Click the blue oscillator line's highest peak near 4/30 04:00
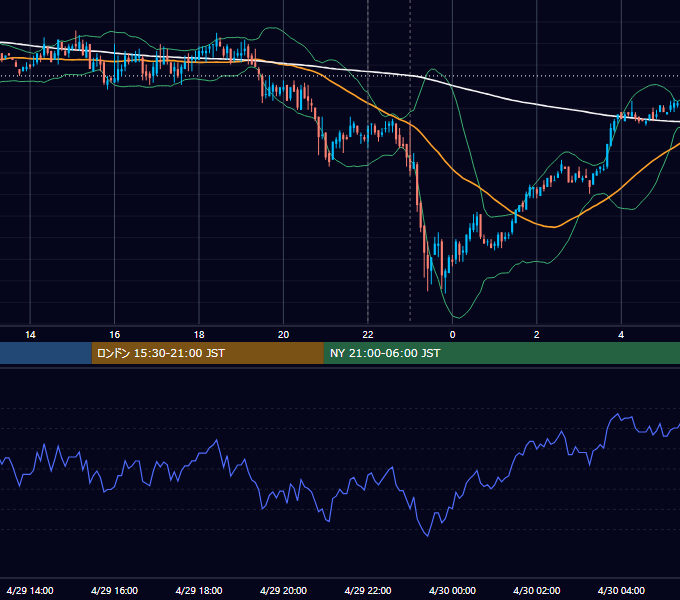This screenshot has height=600, width=680. (618, 415)
